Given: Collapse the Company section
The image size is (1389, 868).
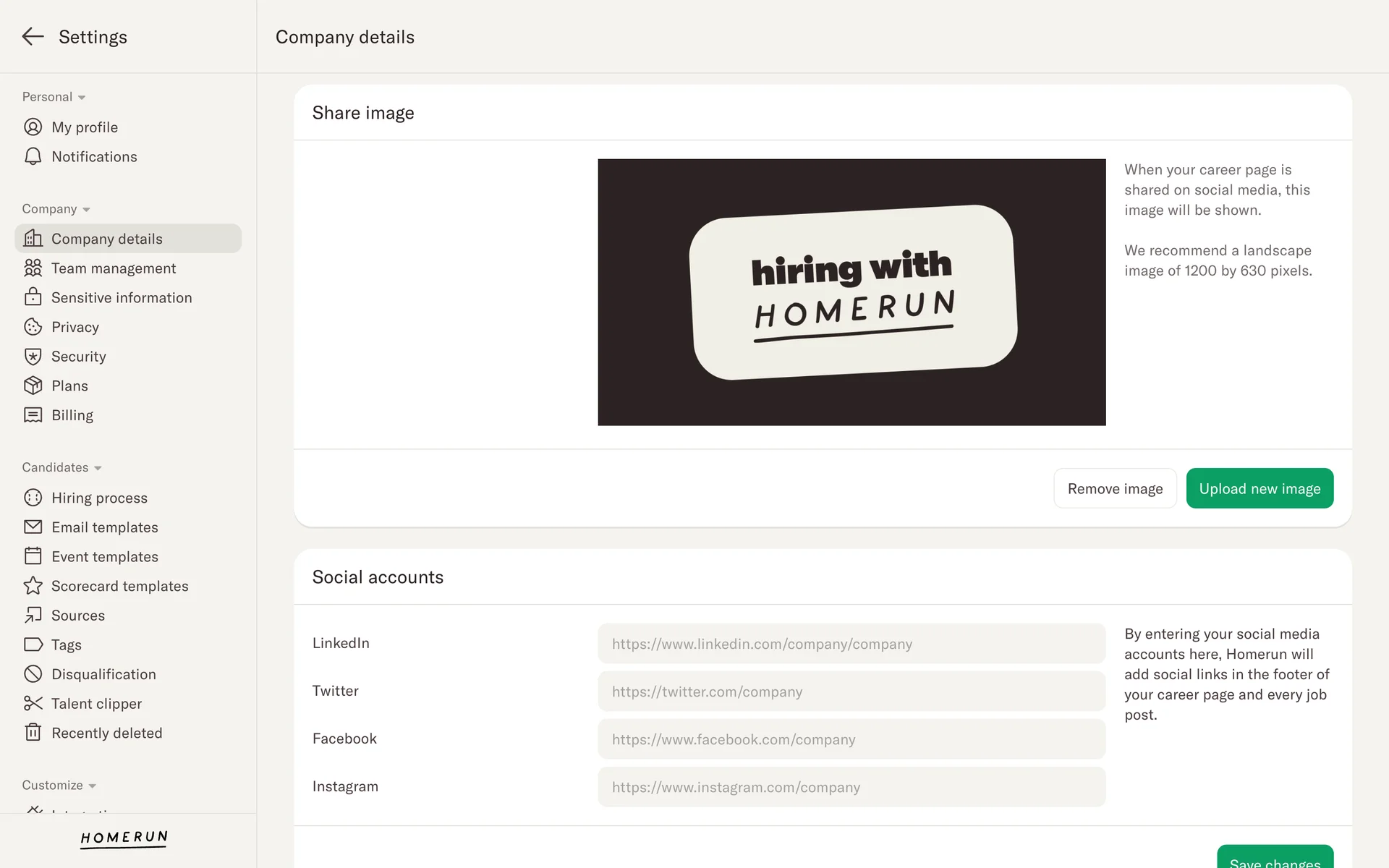Looking at the screenshot, I should pos(86,210).
